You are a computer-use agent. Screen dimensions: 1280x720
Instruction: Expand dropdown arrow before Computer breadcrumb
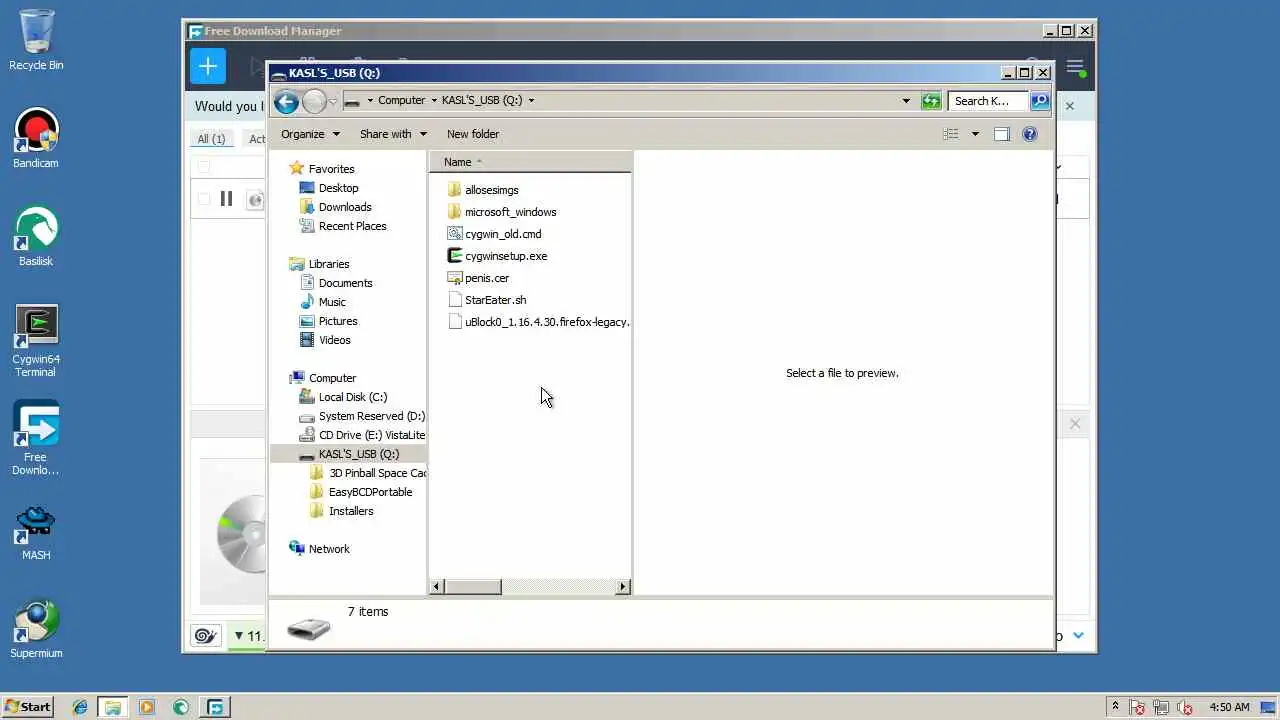tap(370, 100)
